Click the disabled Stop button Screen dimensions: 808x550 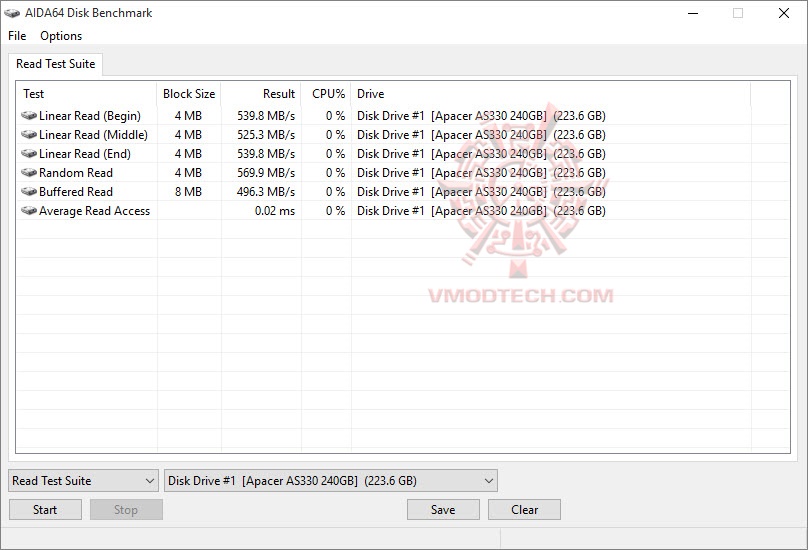pos(126,509)
